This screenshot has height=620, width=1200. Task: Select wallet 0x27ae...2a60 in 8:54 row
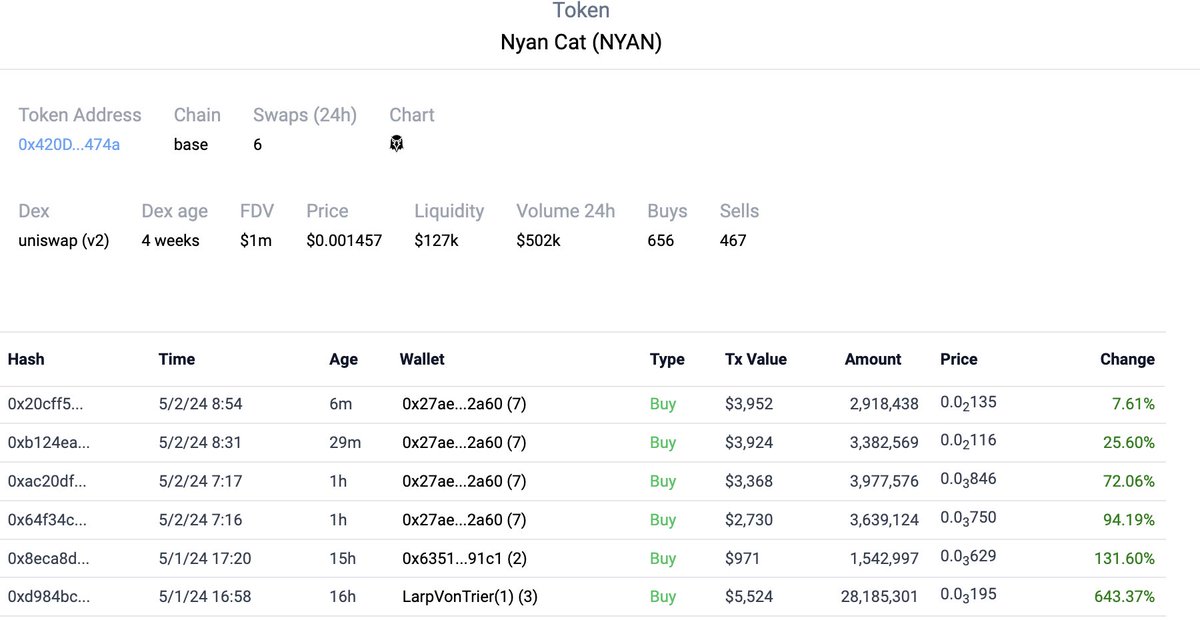464,404
